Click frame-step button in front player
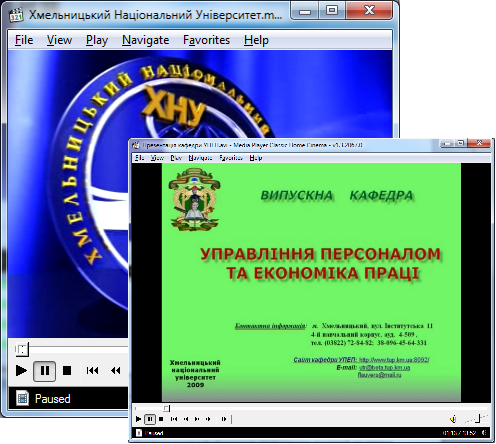The image size is (496, 444). pyautogui.click(x=224, y=419)
